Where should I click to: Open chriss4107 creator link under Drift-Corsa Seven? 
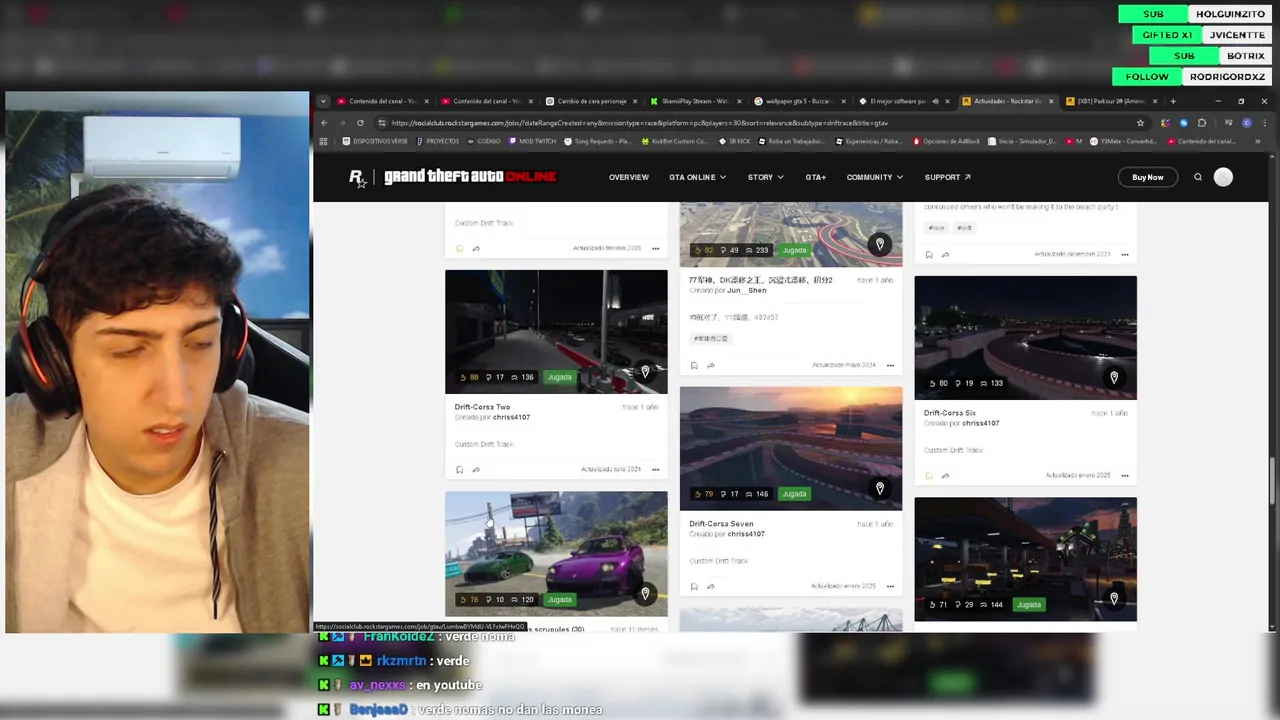[746, 534]
